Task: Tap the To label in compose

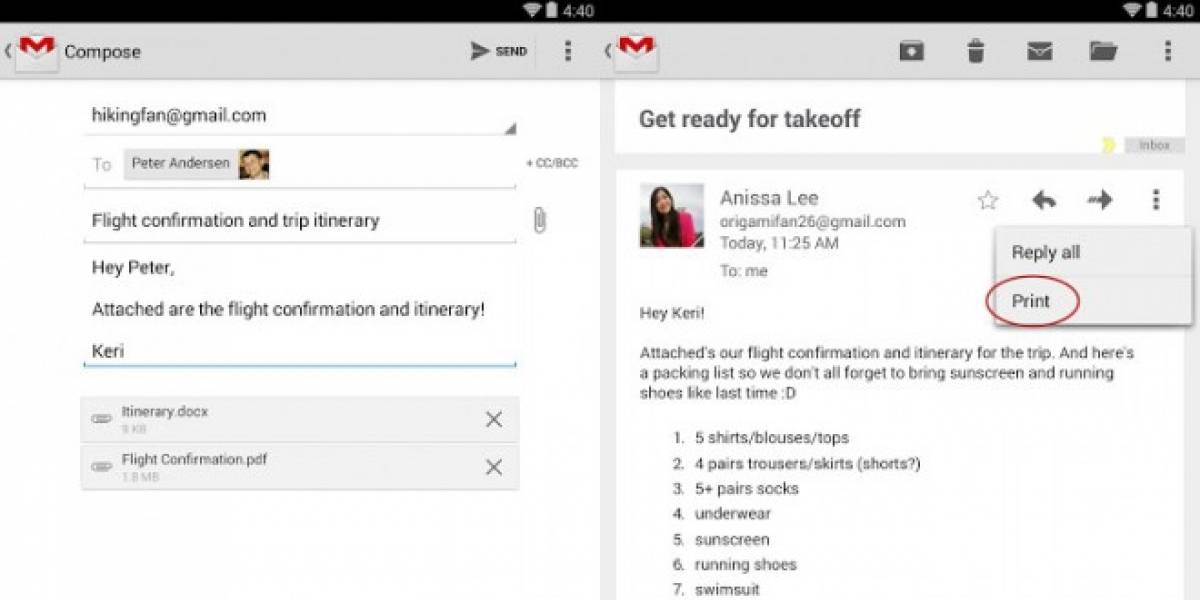Action: pyautogui.click(x=101, y=164)
